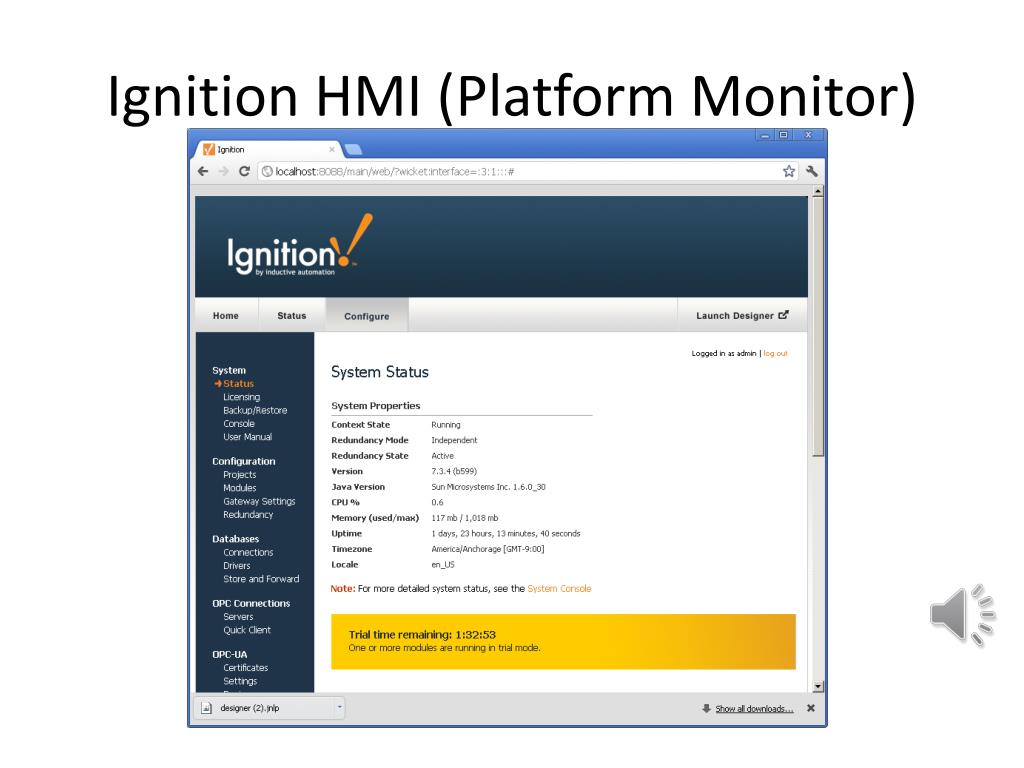Open Redundancy configuration page

[248, 515]
